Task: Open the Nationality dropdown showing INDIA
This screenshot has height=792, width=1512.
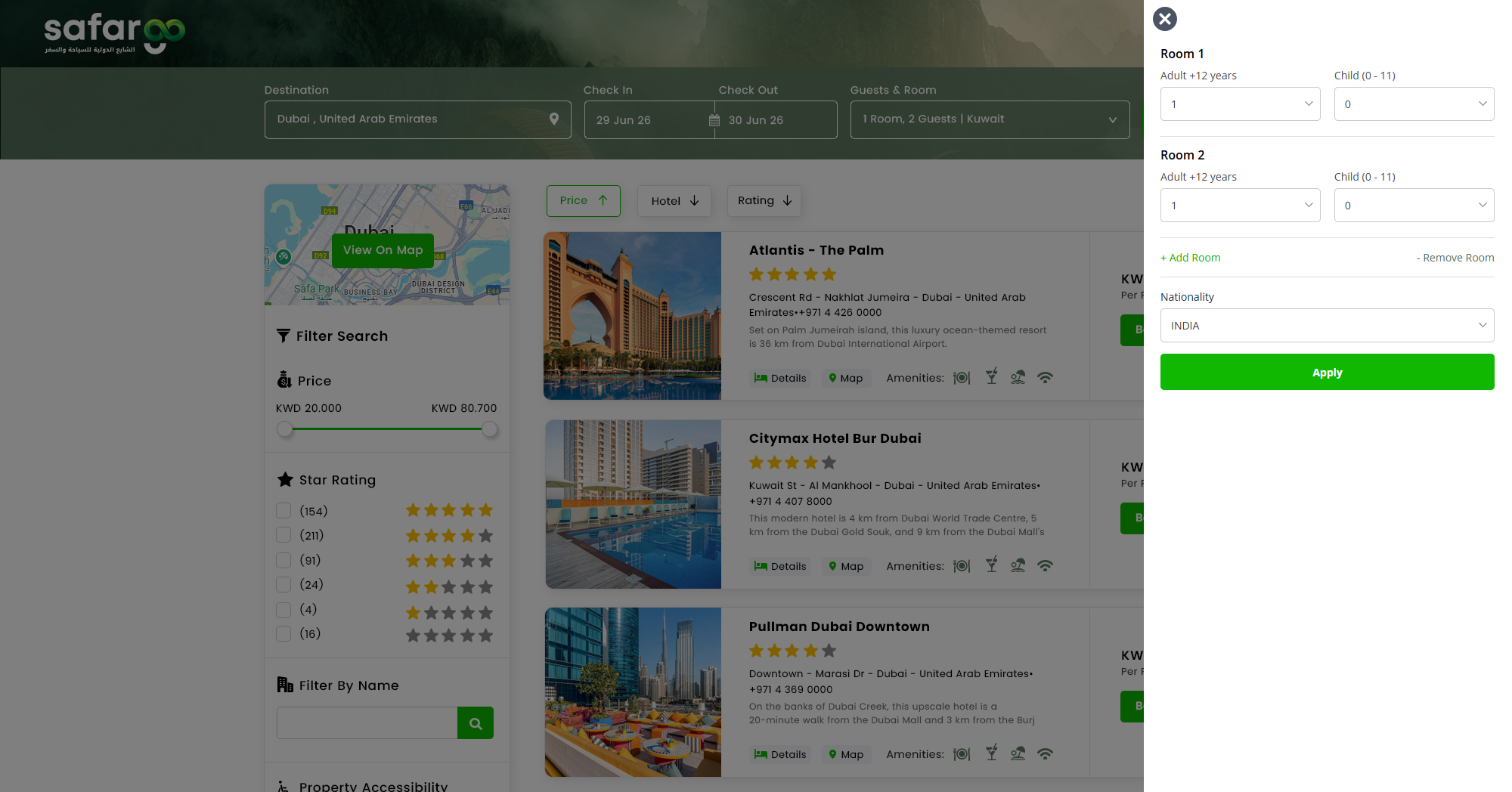Action: click(1327, 326)
